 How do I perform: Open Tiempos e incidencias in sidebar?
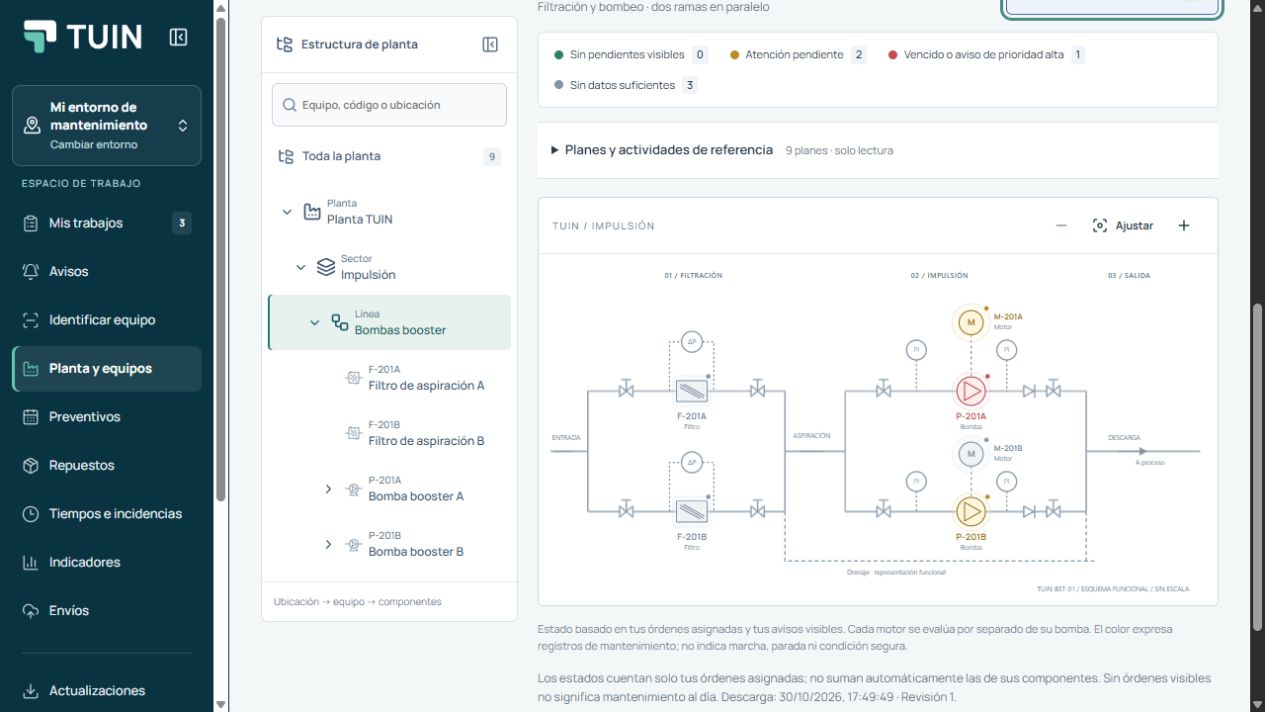pyautogui.click(x=107, y=514)
